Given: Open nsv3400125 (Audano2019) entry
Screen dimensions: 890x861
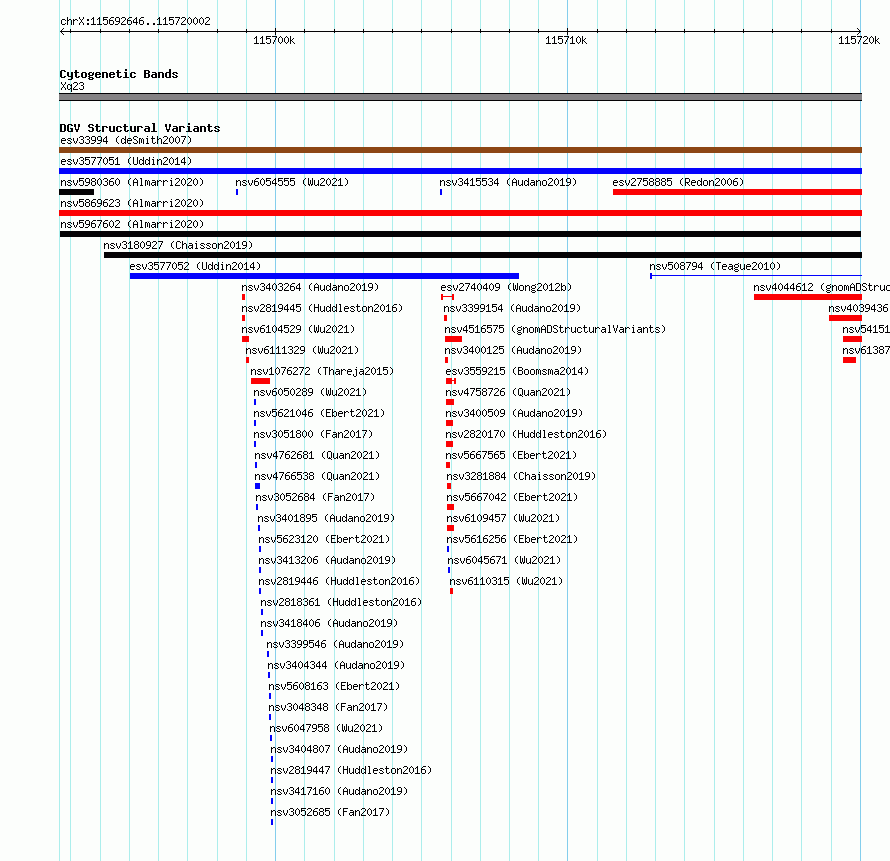Looking at the screenshot, I should point(513,350).
